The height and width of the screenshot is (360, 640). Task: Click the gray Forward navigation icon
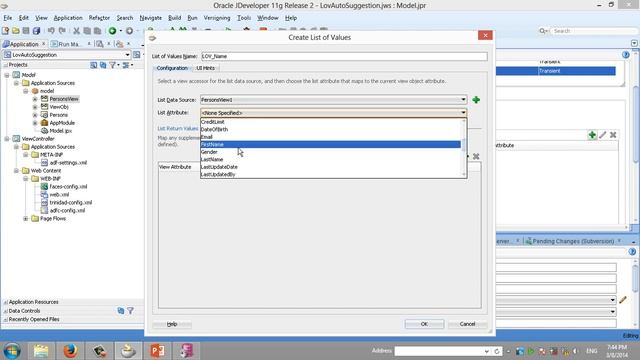point(129,31)
